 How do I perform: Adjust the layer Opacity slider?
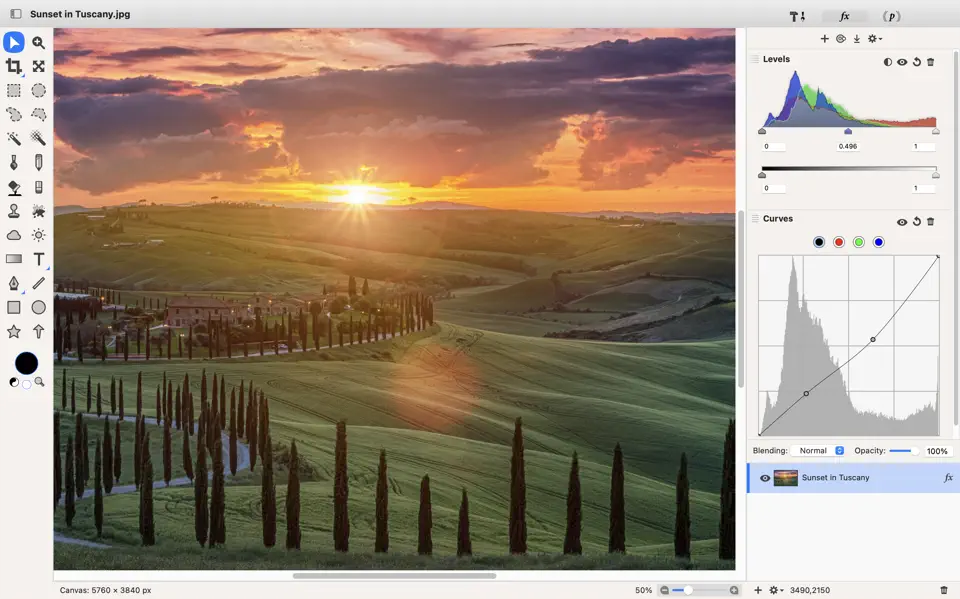(903, 451)
